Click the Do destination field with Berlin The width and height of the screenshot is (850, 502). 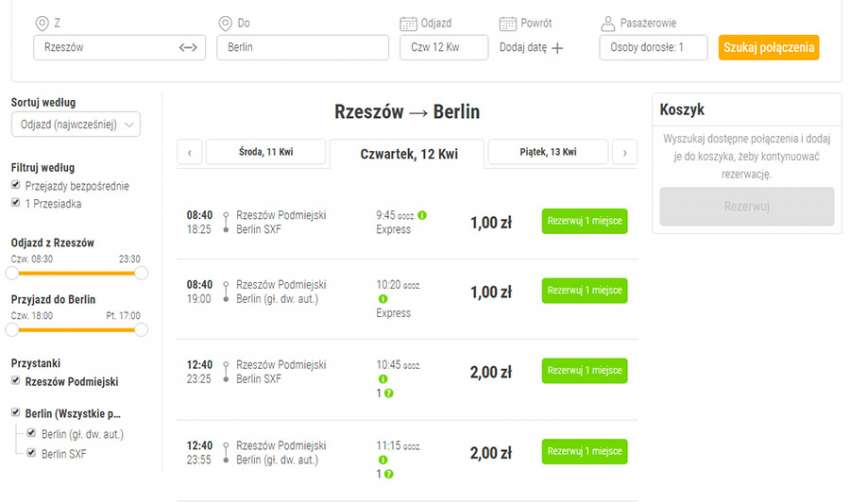click(x=302, y=48)
